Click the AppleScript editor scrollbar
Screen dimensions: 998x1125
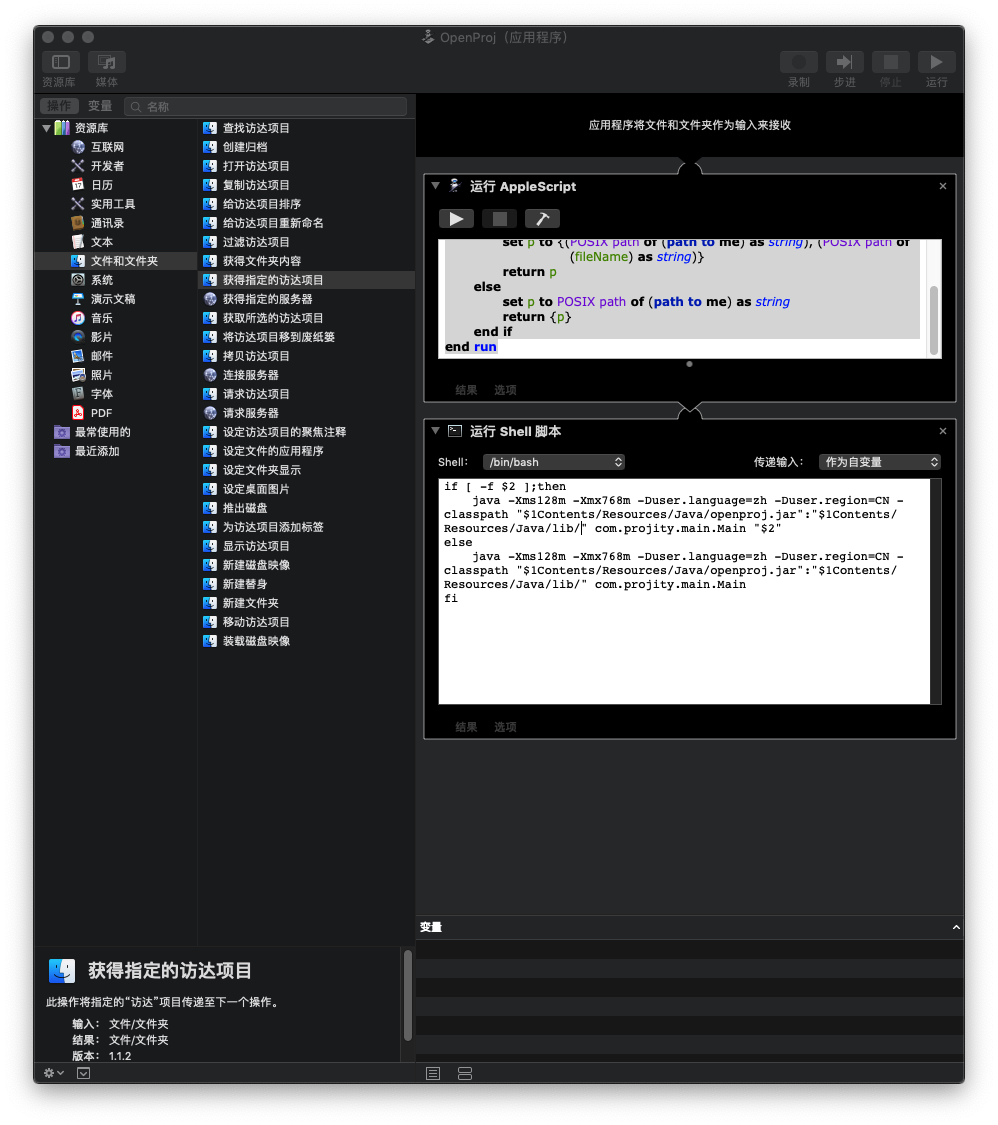[x=933, y=320]
